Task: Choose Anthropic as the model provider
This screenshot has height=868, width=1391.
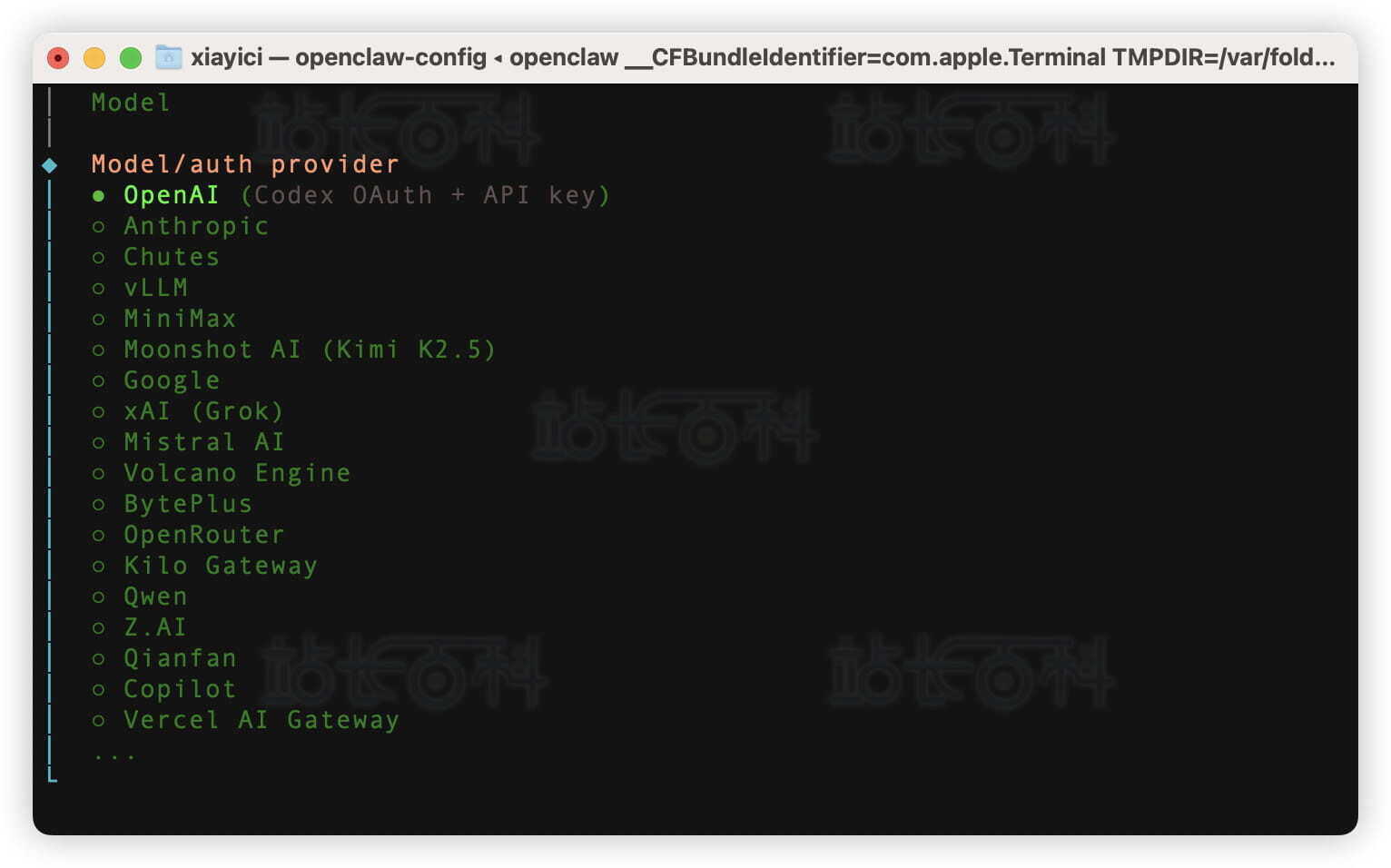Action: [x=180, y=226]
